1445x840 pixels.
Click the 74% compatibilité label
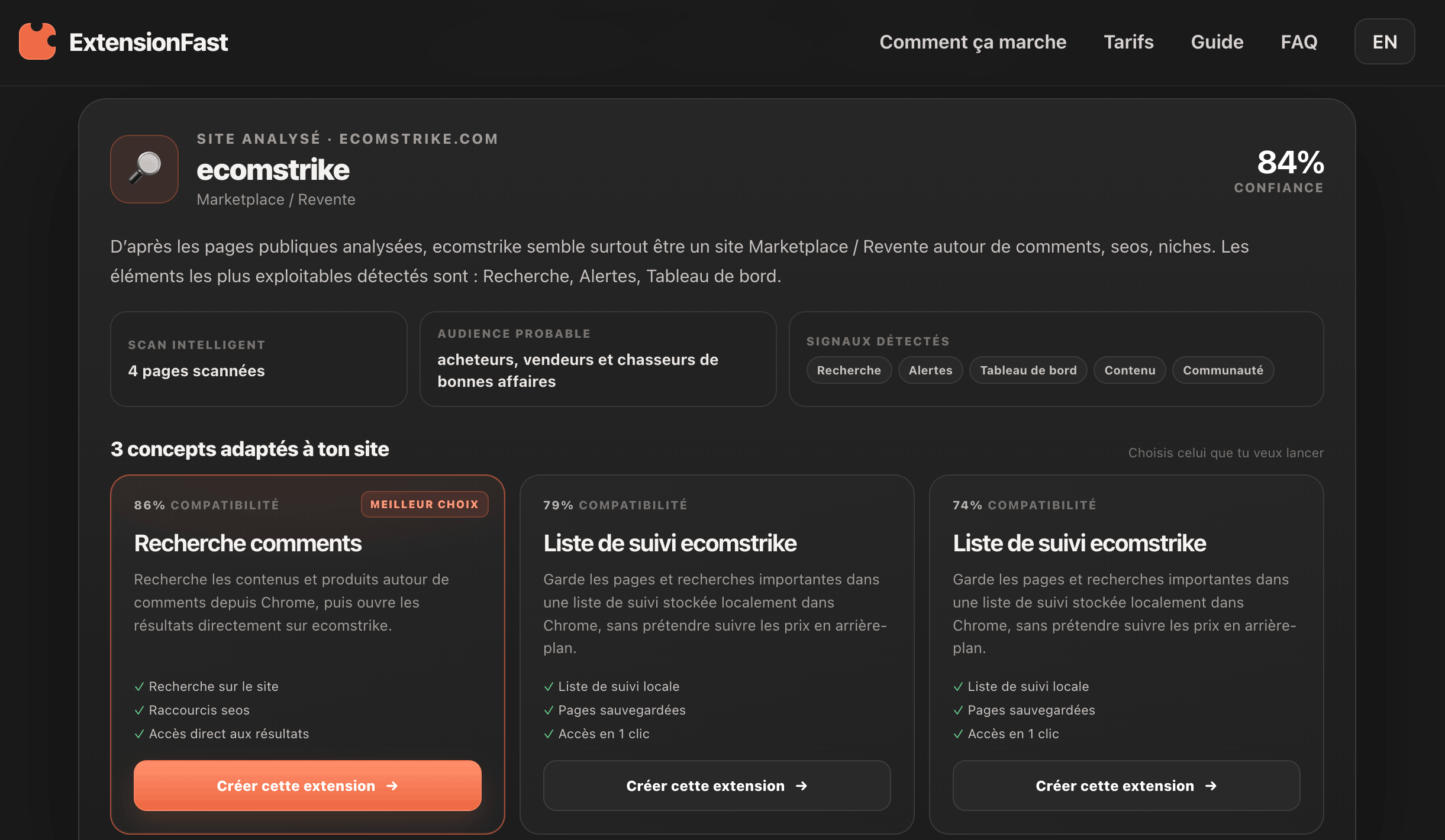(x=1024, y=505)
